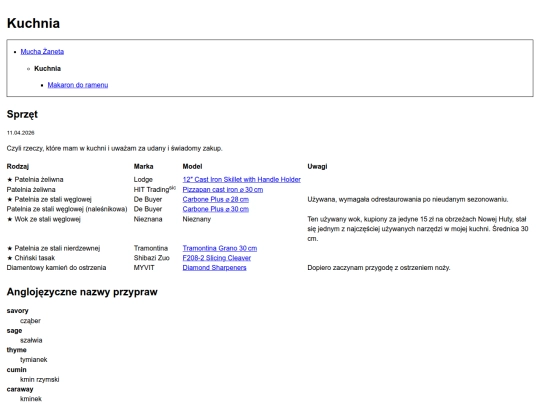The image size is (540, 405).
Task: Open the Makaron do ramenu link
Action: (78, 85)
